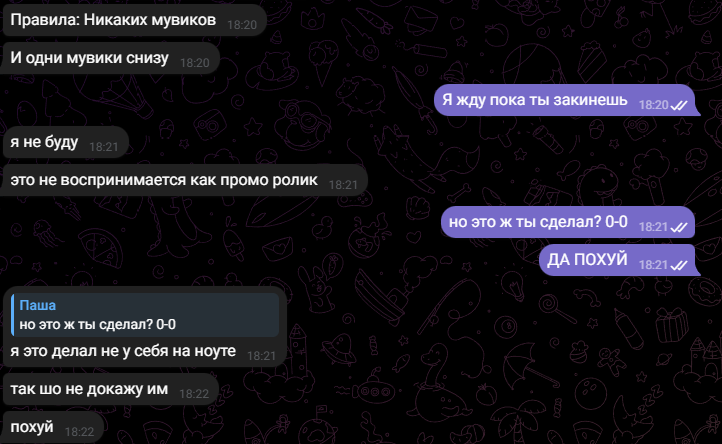Click the message 'я не буду'
The width and height of the screenshot is (722, 444).
pos(64,142)
